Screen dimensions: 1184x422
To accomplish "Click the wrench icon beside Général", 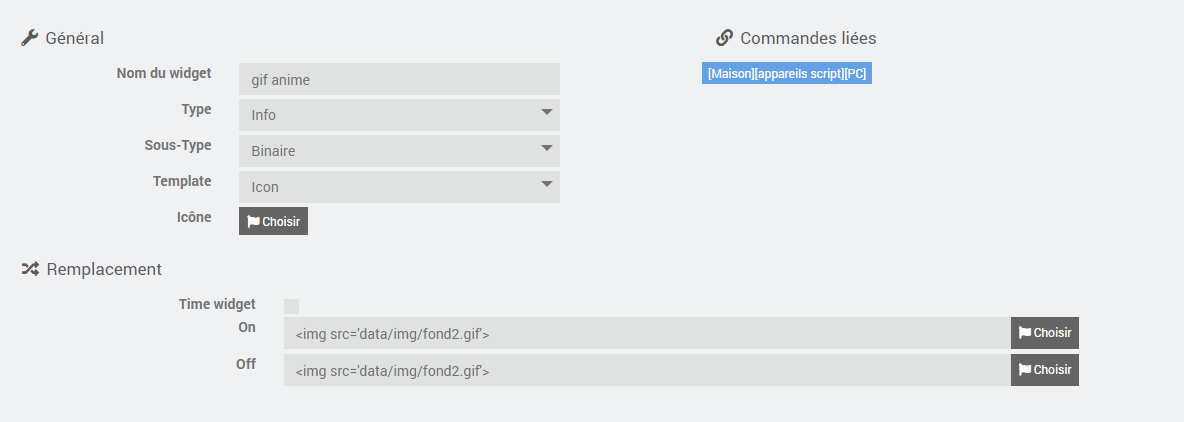I will (29, 38).
